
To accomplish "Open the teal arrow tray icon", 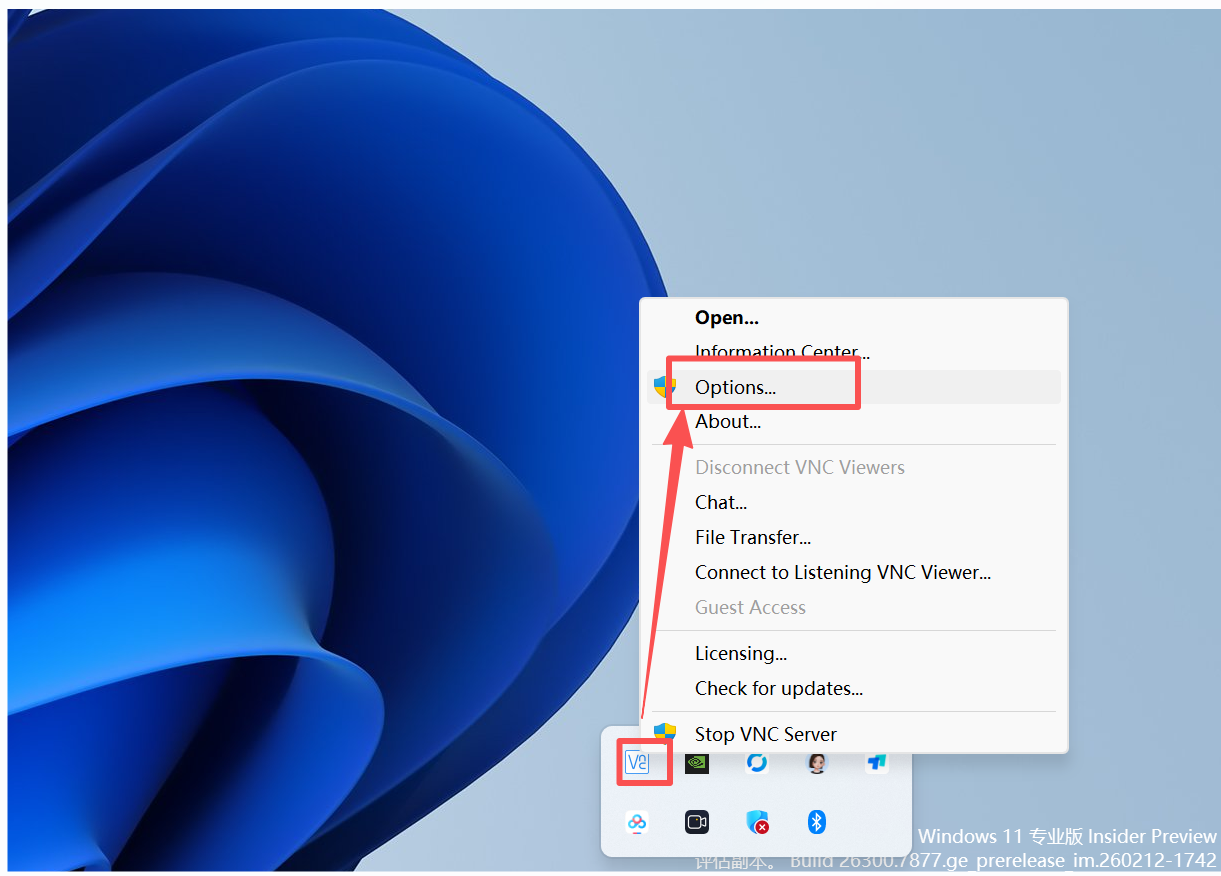I will click(x=877, y=763).
